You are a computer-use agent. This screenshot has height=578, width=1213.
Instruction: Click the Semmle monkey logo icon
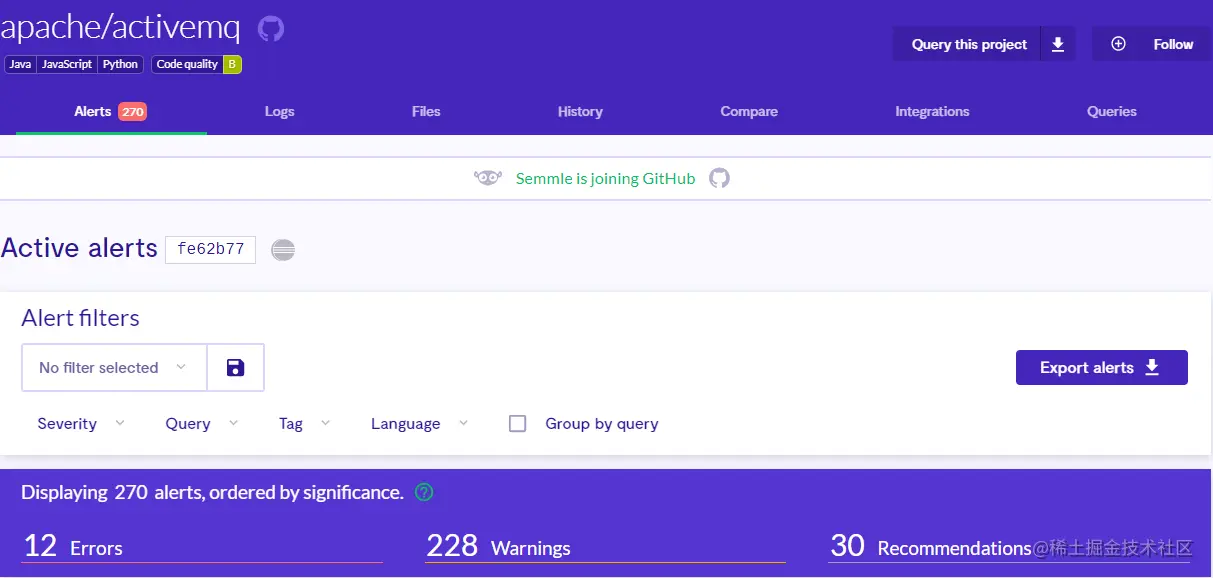coord(488,178)
